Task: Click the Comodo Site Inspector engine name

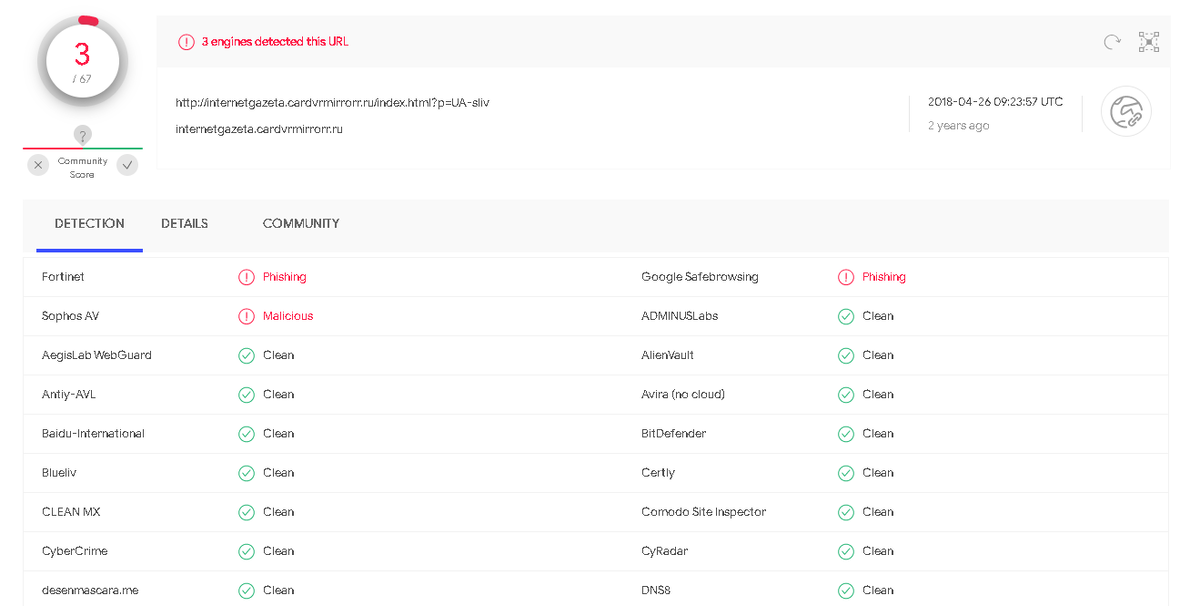Action: point(703,512)
